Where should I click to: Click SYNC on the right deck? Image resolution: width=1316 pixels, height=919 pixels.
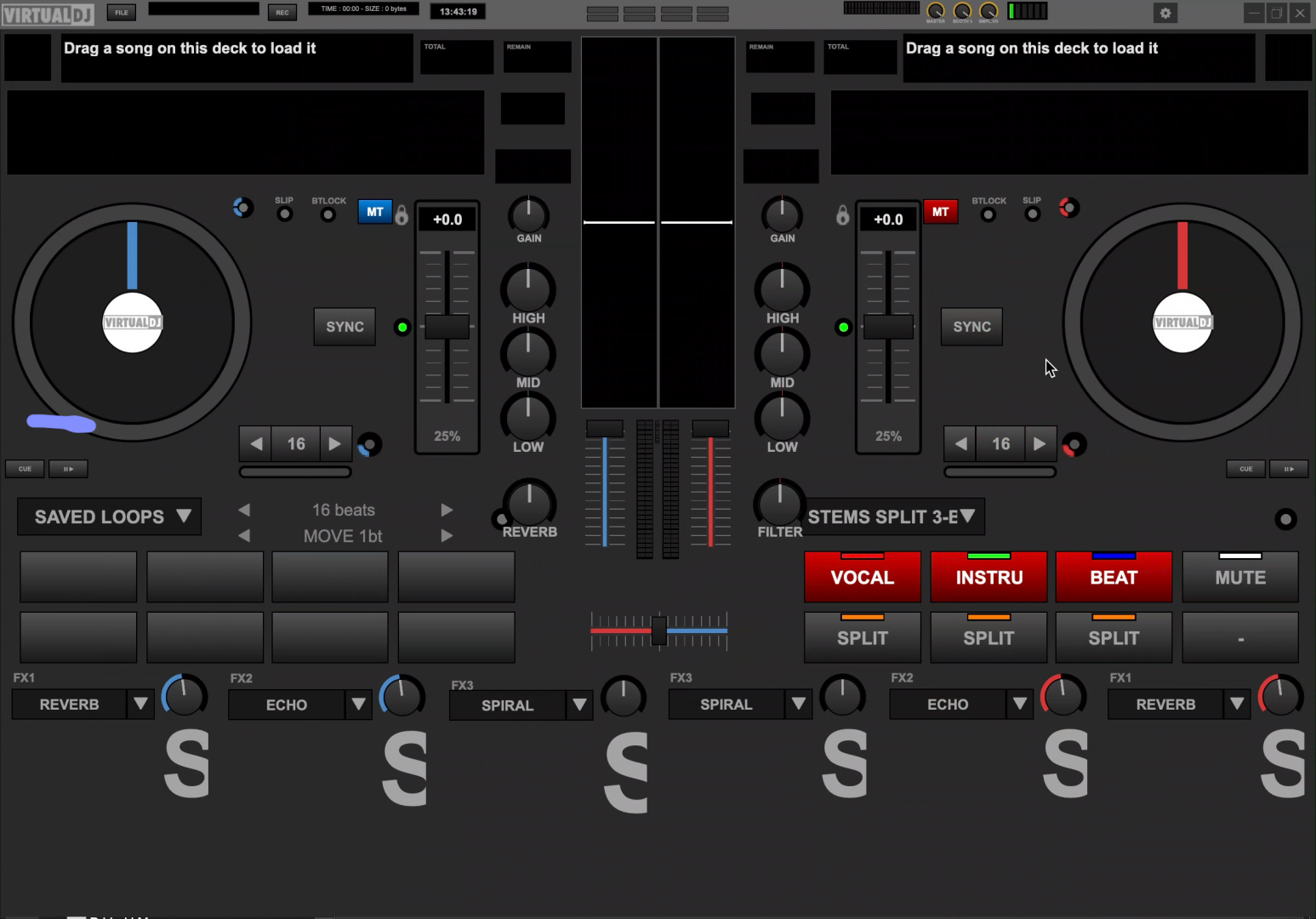point(971,327)
